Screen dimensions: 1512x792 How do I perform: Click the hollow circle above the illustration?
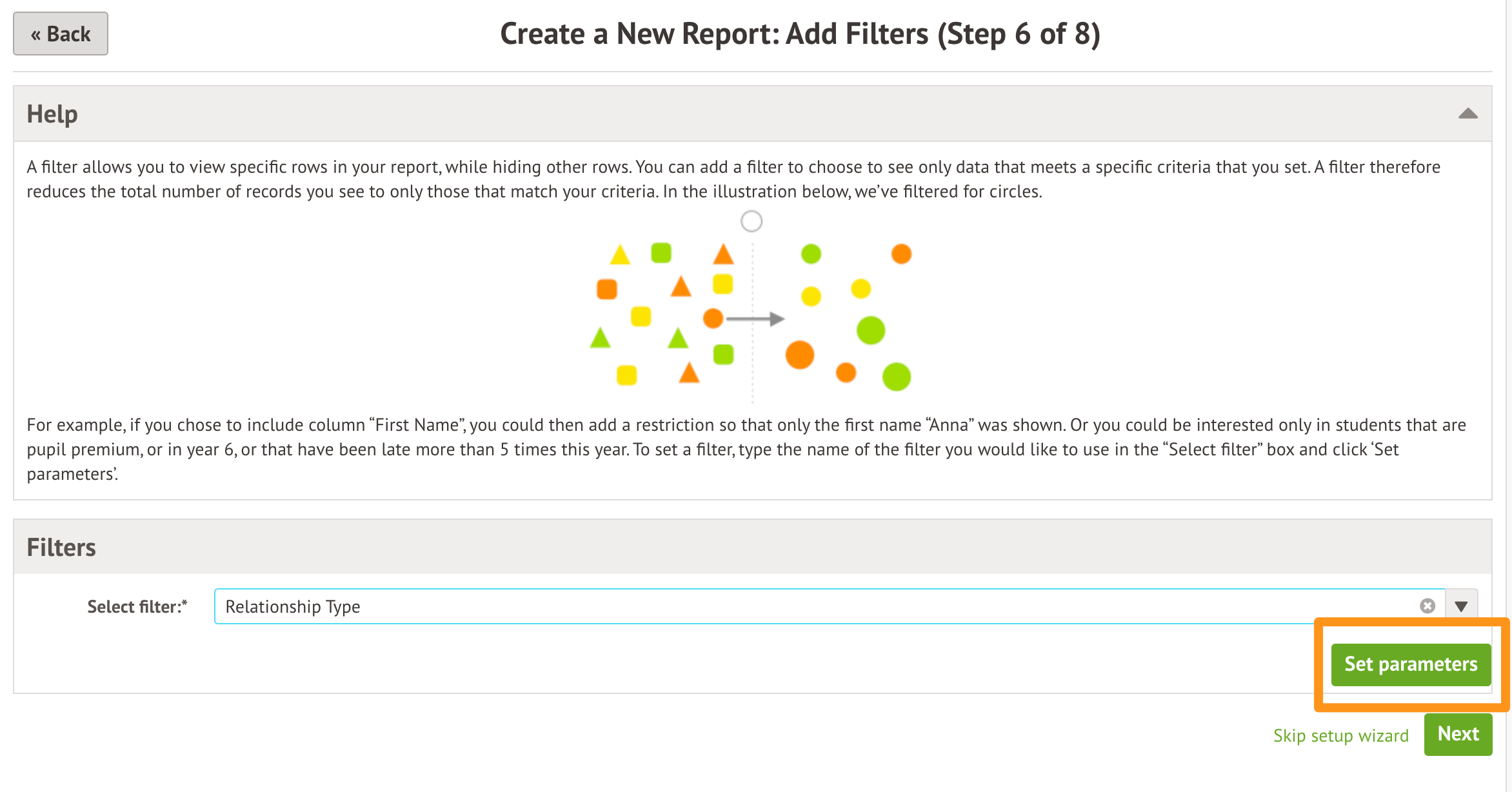click(x=751, y=221)
